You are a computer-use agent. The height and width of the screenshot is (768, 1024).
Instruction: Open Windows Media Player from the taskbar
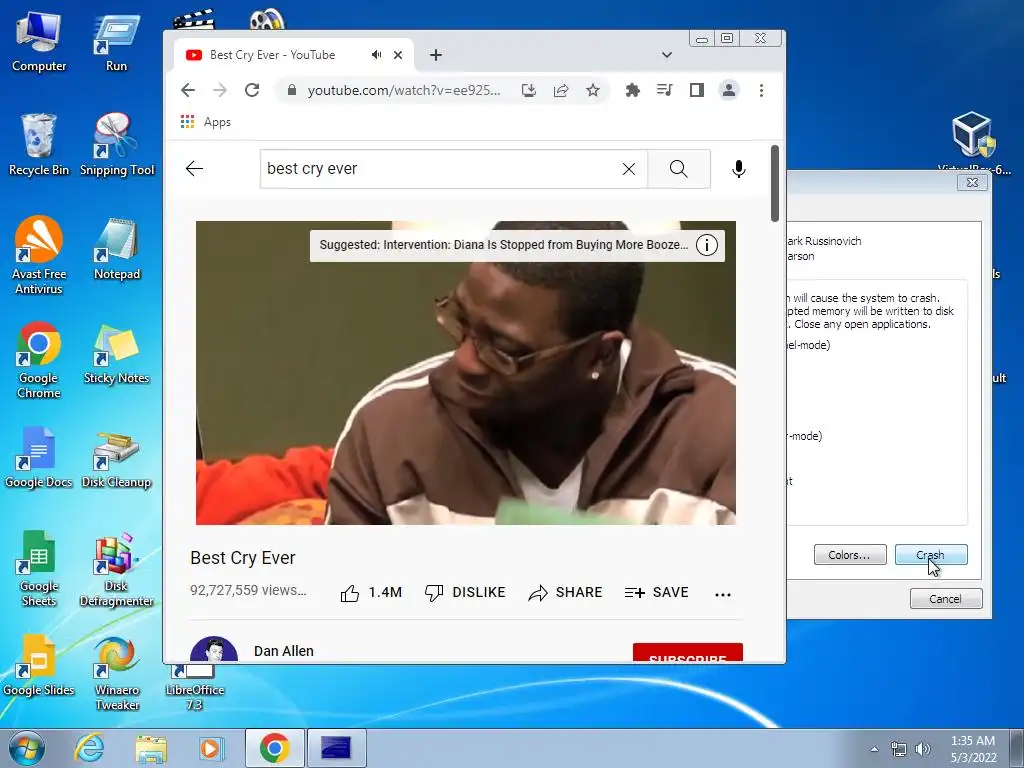point(211,748)
